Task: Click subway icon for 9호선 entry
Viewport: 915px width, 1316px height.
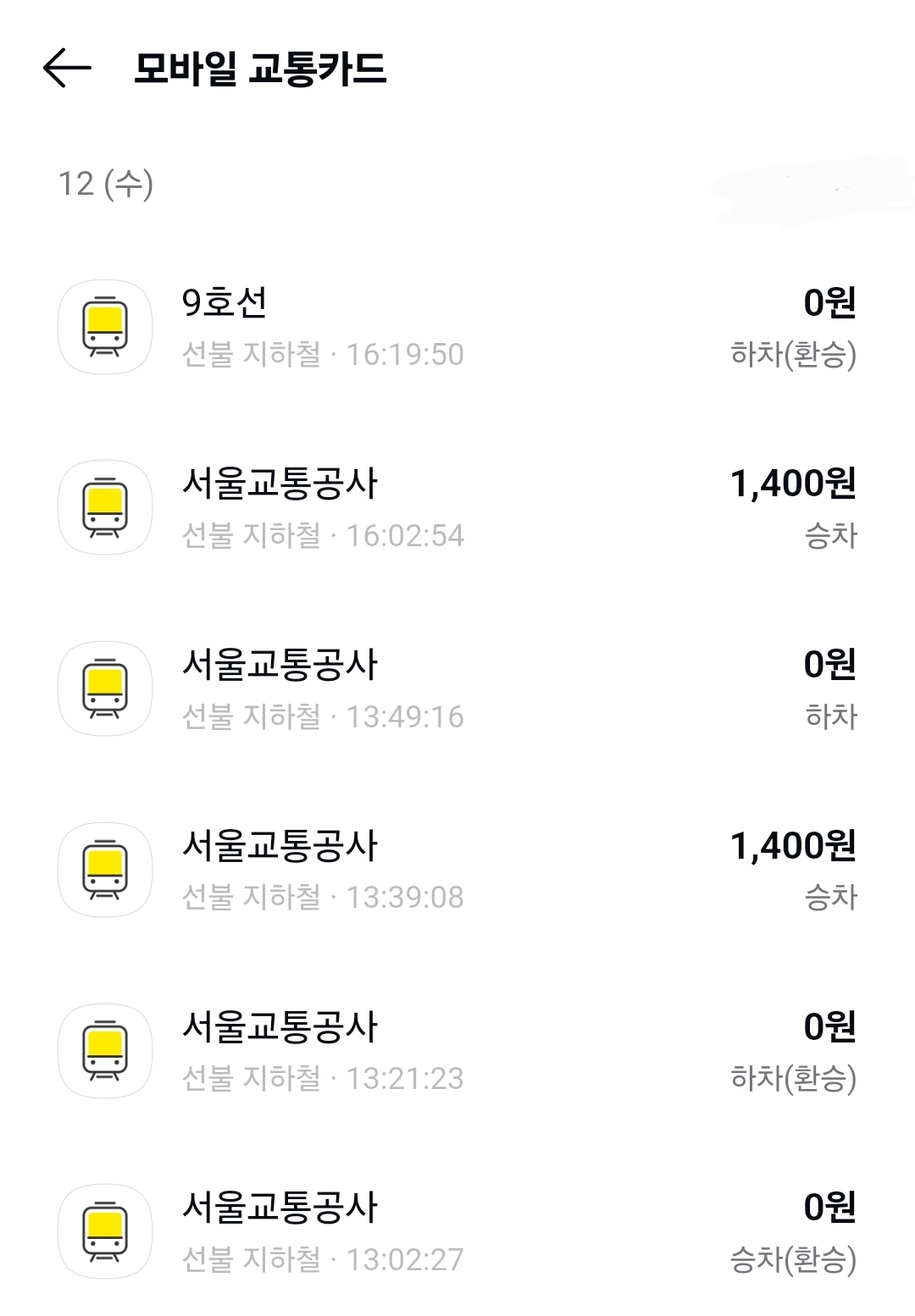Action: [105, 326]
